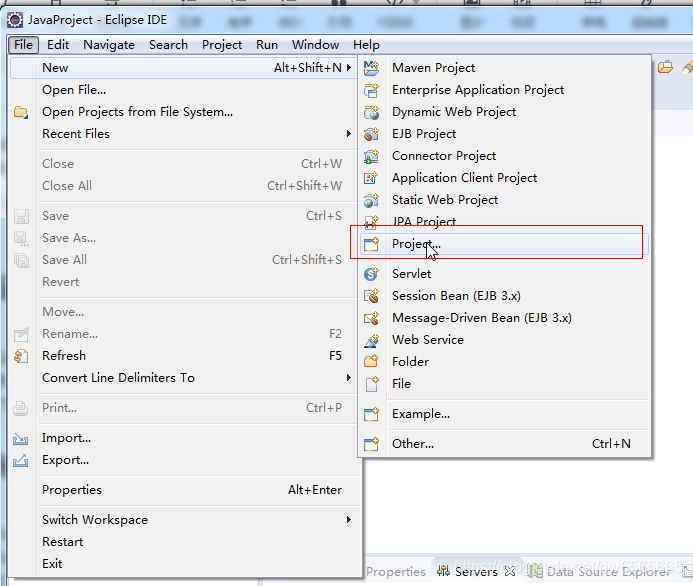Image resolution: width=693 pixels, height=586 pixels.
Task: Switch to the Servers tab
Action: click(476, 572)
